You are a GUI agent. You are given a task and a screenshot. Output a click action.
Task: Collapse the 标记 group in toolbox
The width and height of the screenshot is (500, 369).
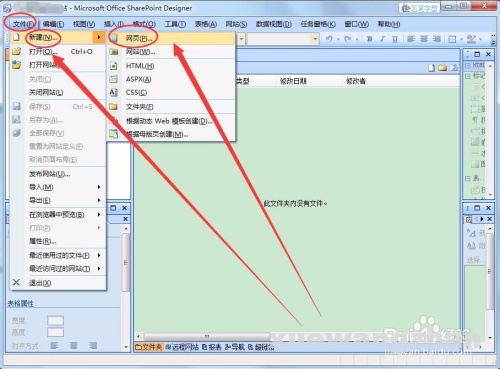[467, 76]
